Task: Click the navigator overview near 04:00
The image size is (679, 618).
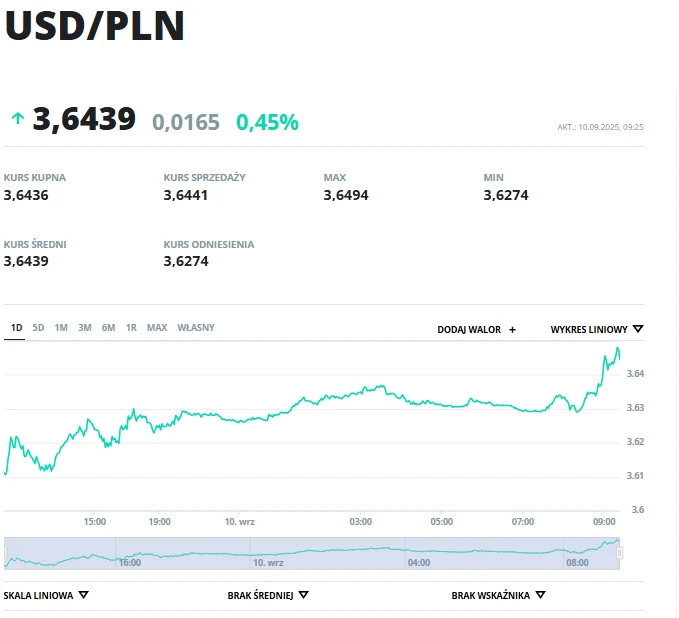Action: (x=419, y=555)
